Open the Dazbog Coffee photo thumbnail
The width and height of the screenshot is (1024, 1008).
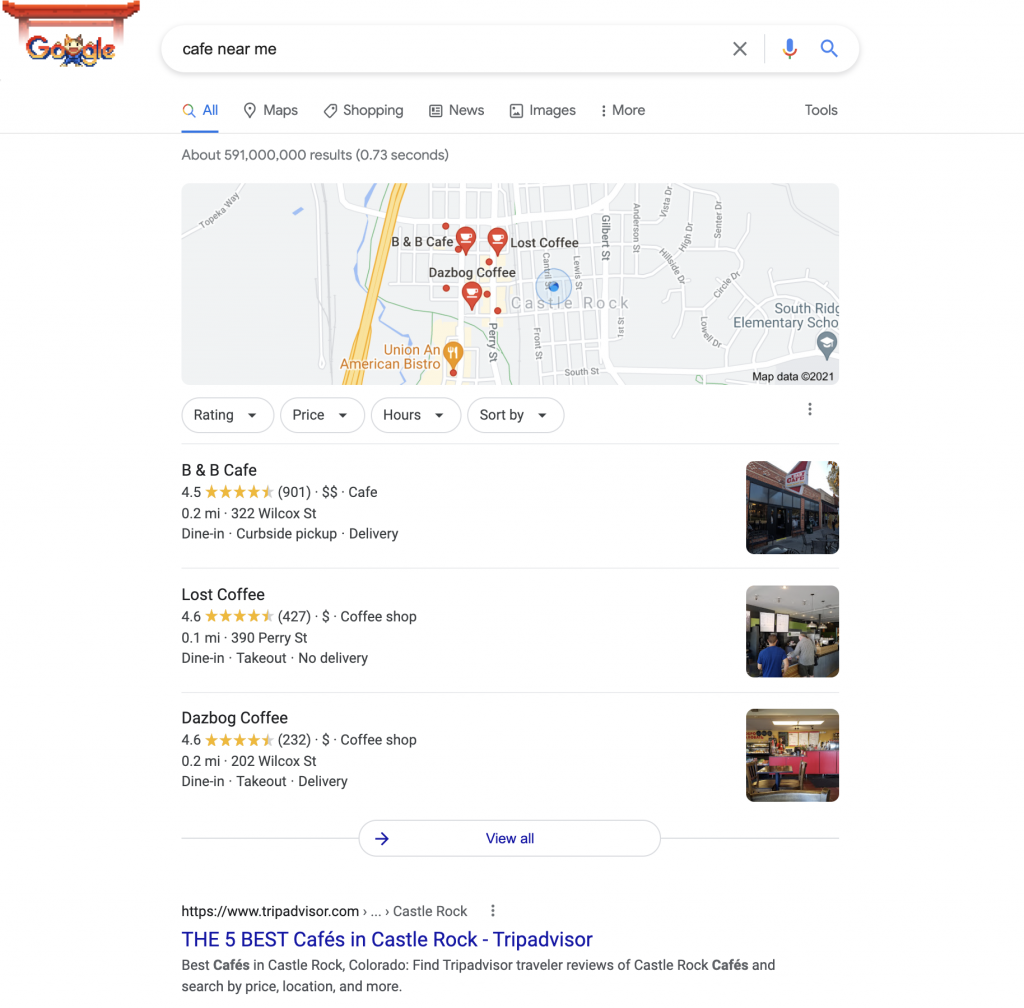point(792,755)
